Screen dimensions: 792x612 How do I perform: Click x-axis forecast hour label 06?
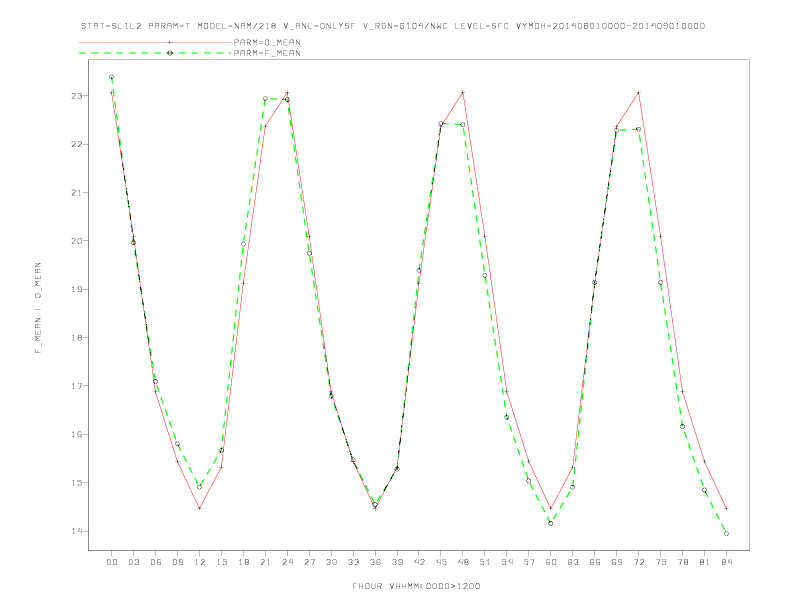(156, 562)
